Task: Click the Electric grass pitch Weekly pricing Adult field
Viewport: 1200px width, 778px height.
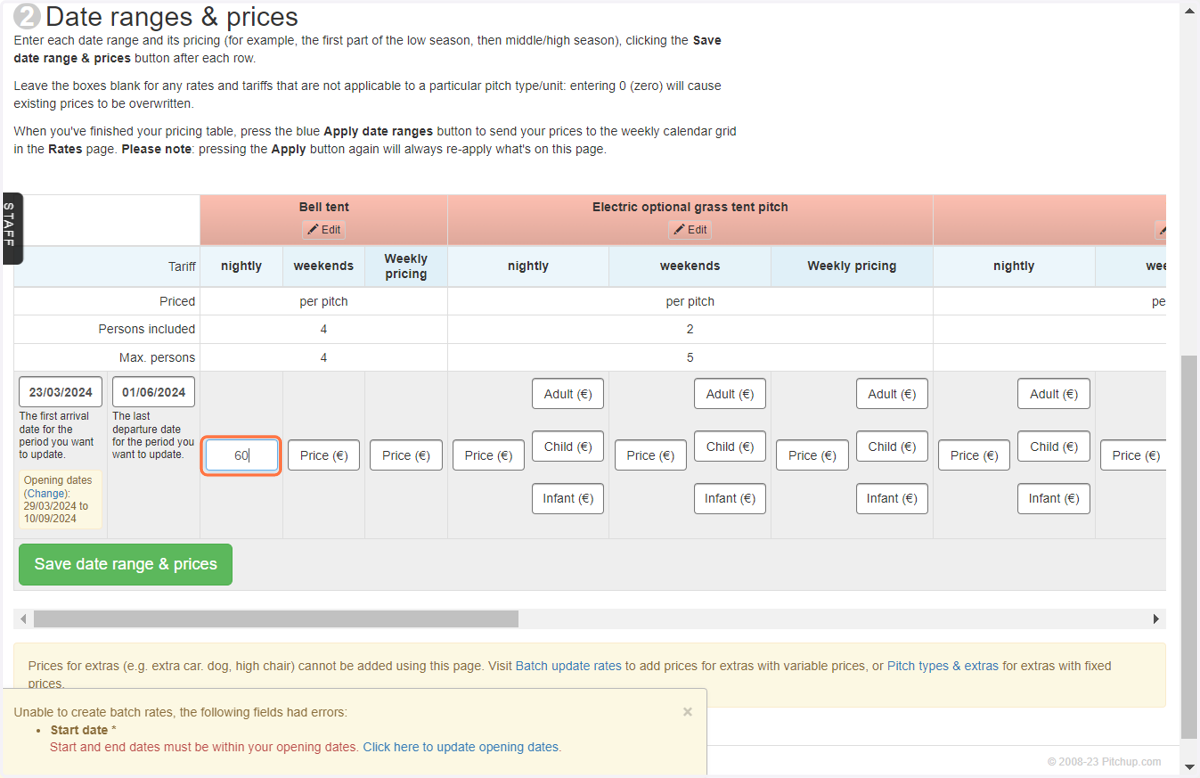Action: (x=892, y=394)
